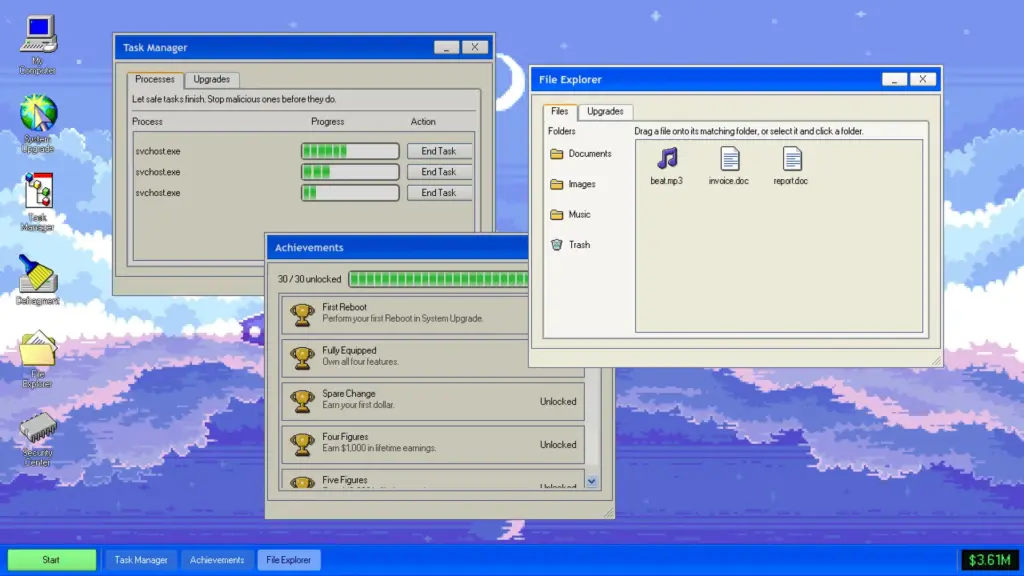
Task: Select the Task Manager desktop icon
Action: coord(38,202)
